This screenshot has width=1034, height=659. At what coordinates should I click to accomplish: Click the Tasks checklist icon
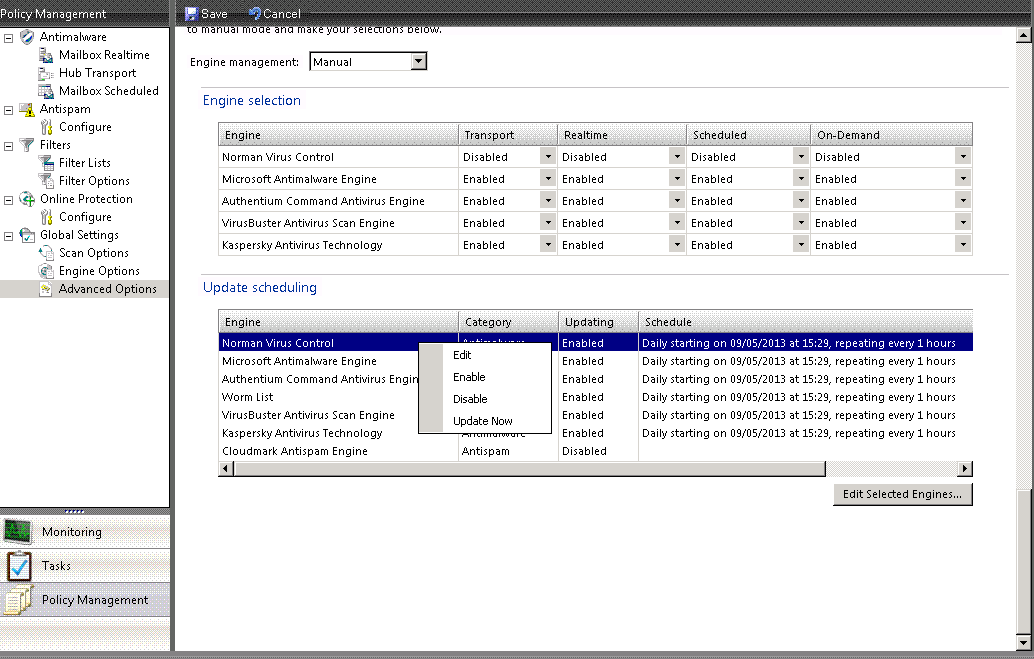[19, 566]
